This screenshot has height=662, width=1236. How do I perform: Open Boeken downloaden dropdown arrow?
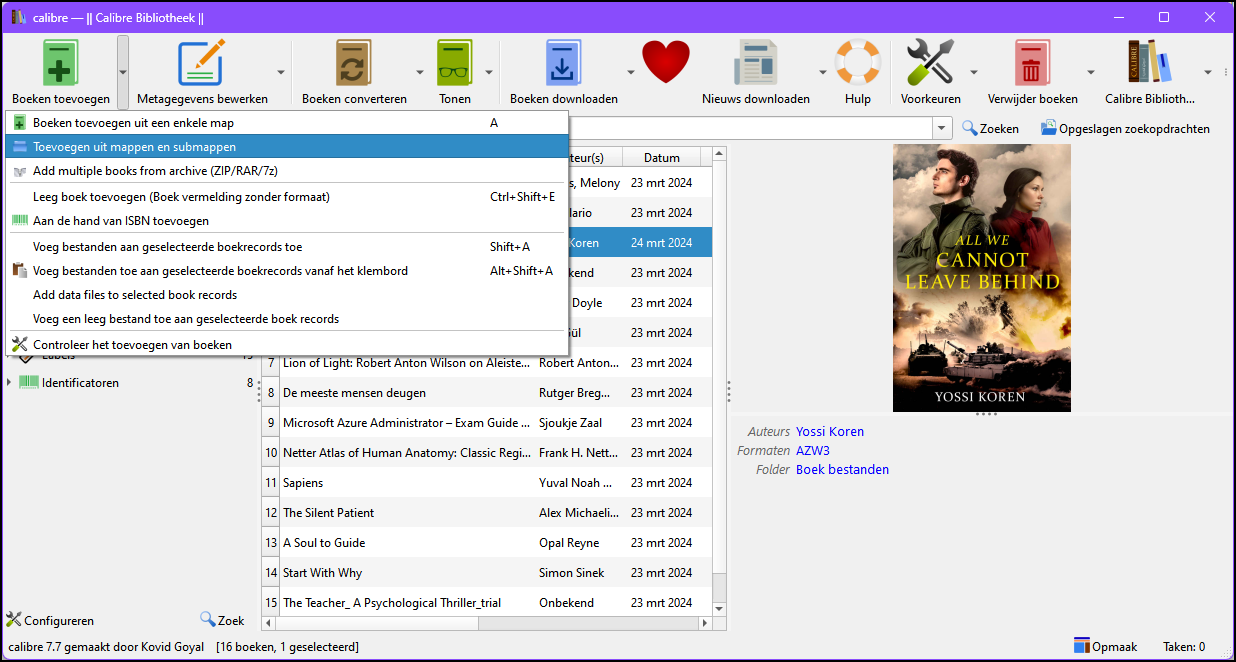[631, 72]
